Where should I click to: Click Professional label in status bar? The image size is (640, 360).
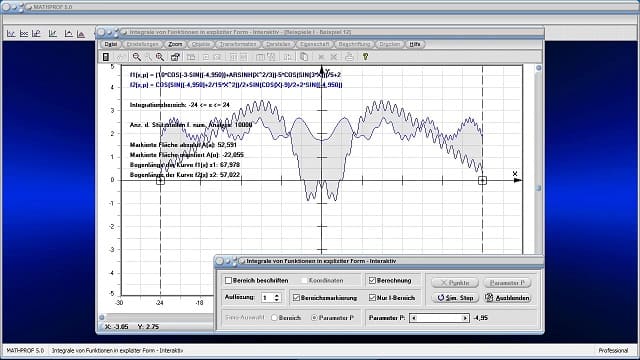point(613,351)
